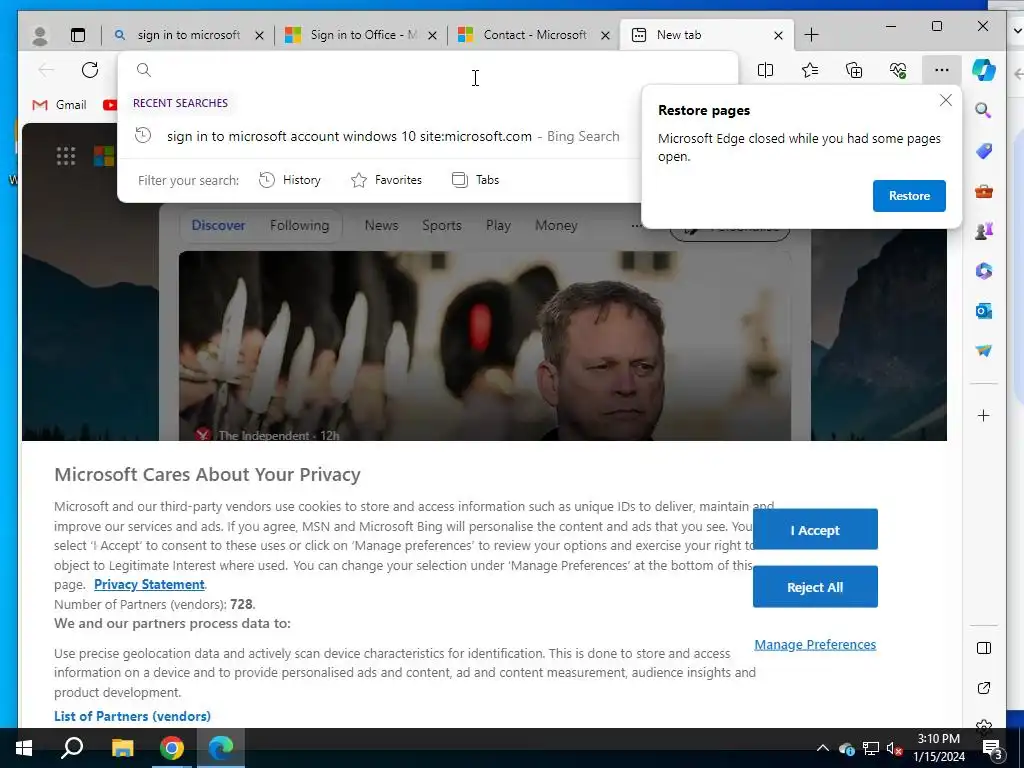Open the Favorites star list icon
1024x768 pixels.
tap(810, 70)
